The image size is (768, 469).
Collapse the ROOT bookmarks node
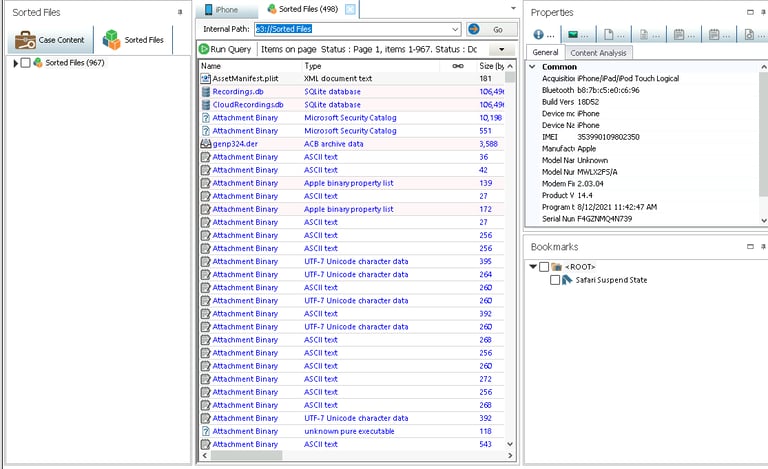pyautogui.click(x=533, y=267)
